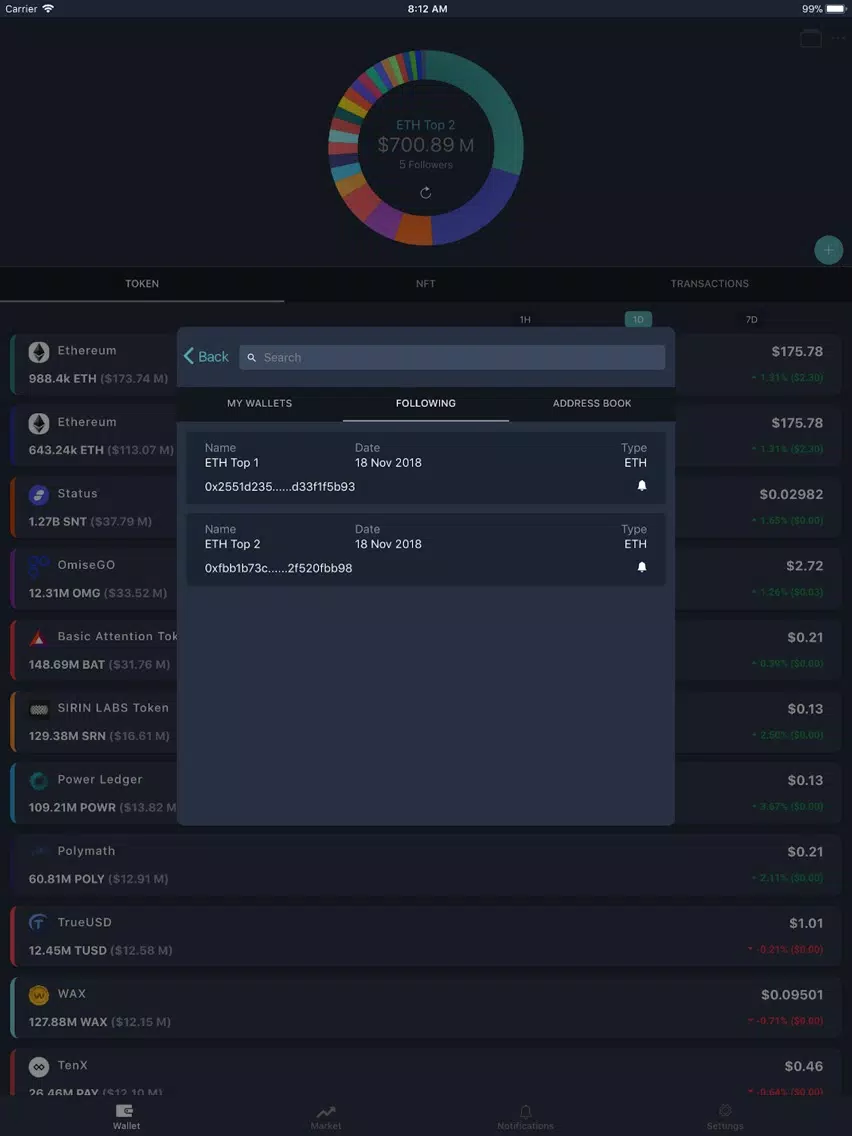Image resolution: width=852 pixels, height=1136 pixels.
Task: Open the Address Book tab
Action: pos(592,403)
